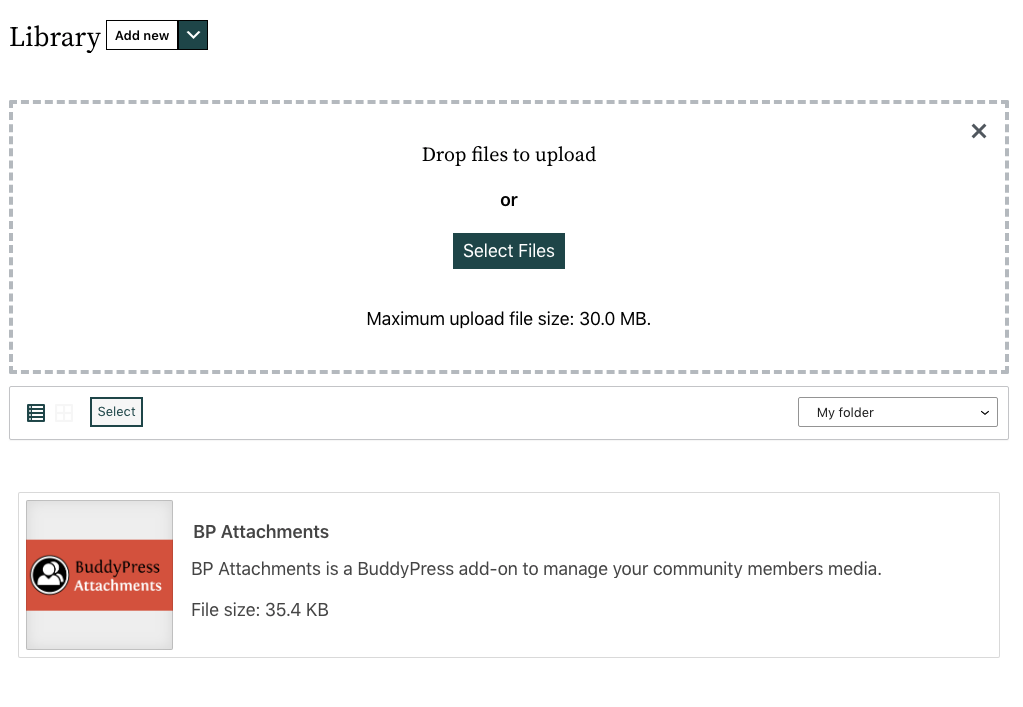Click Maximum upload file size text

(x=509, y=319)
